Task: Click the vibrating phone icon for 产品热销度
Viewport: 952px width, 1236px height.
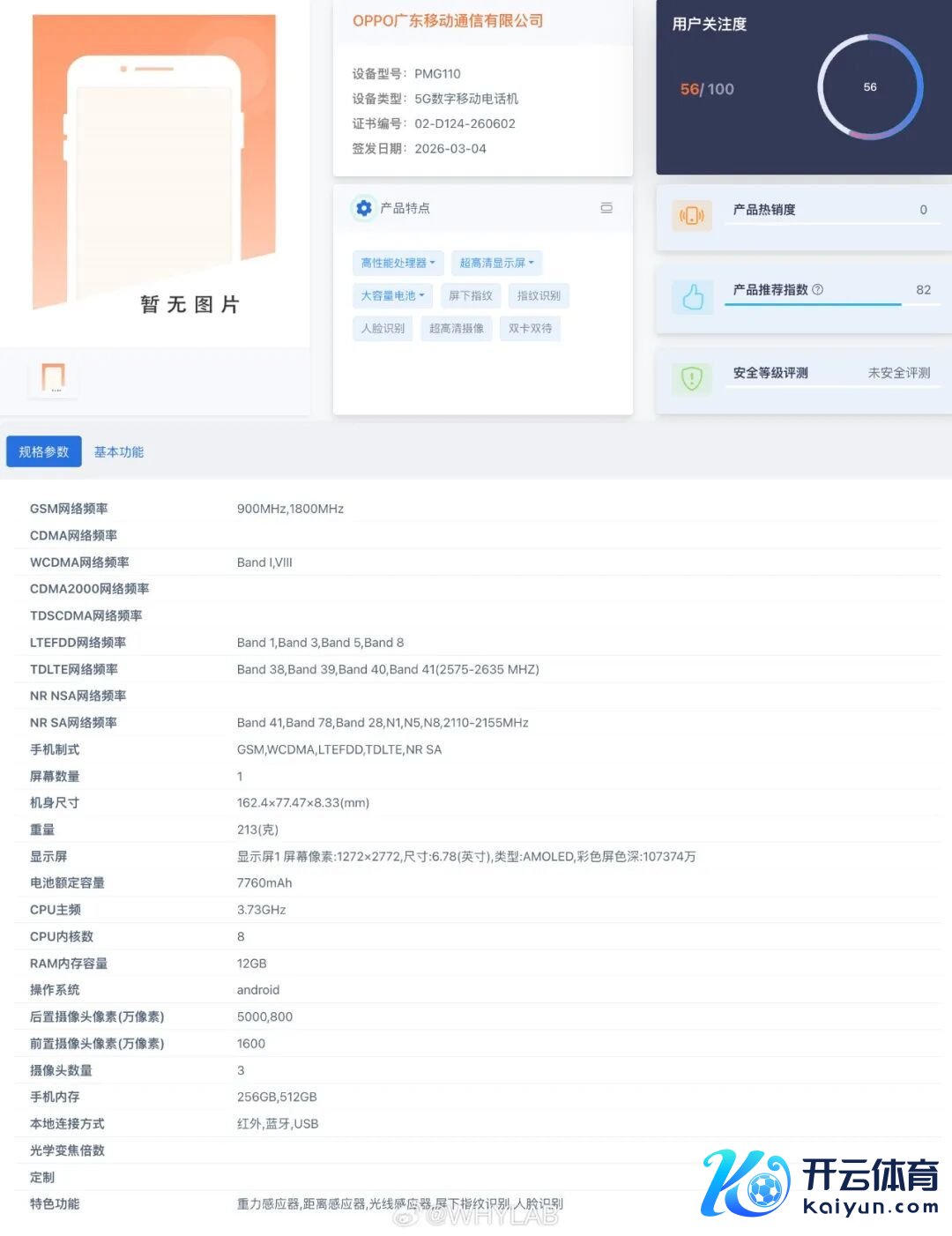Action: click(x=692, y=215)
